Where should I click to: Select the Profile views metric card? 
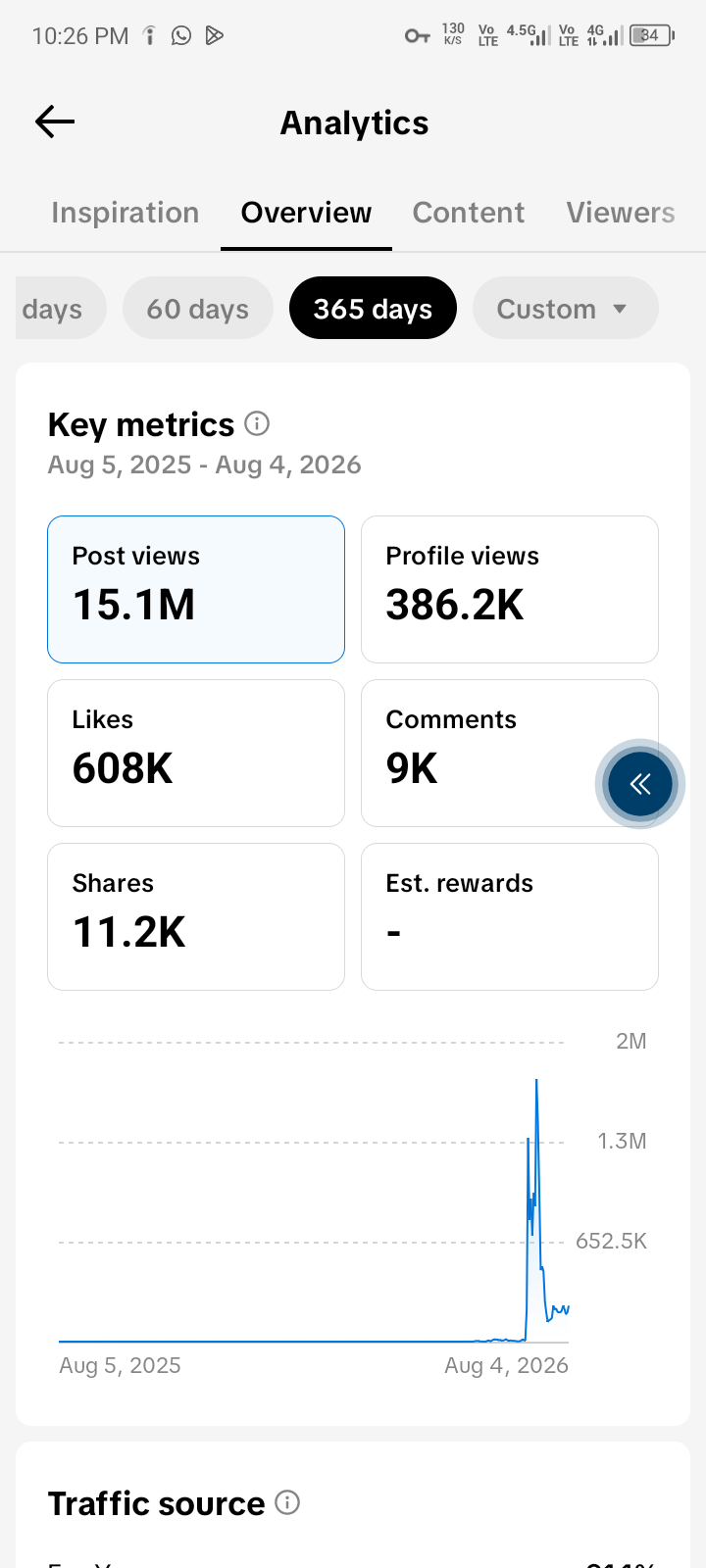pos(510,590)
